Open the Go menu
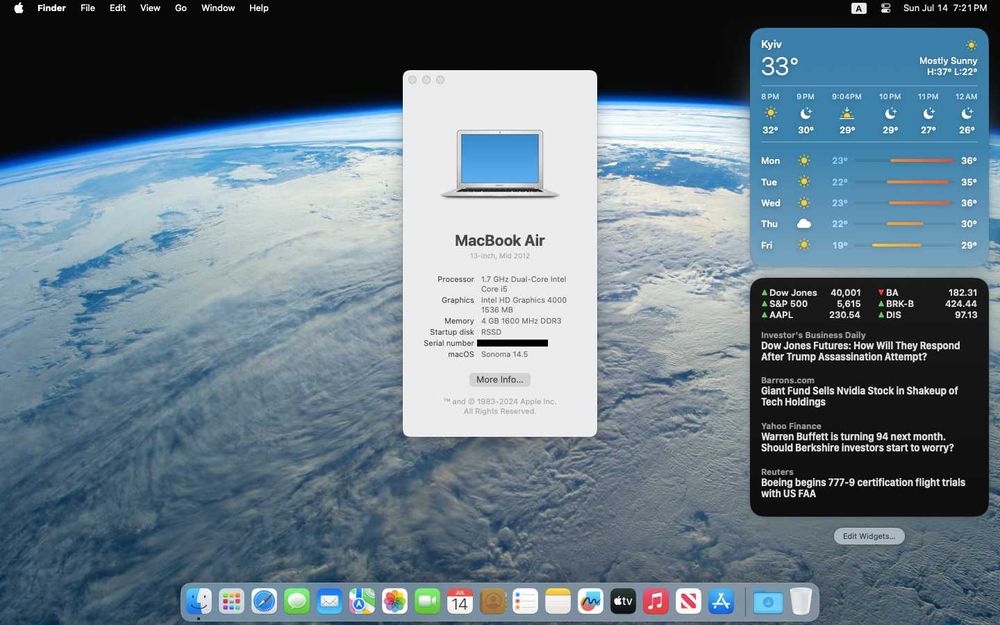 coord(180,8)
